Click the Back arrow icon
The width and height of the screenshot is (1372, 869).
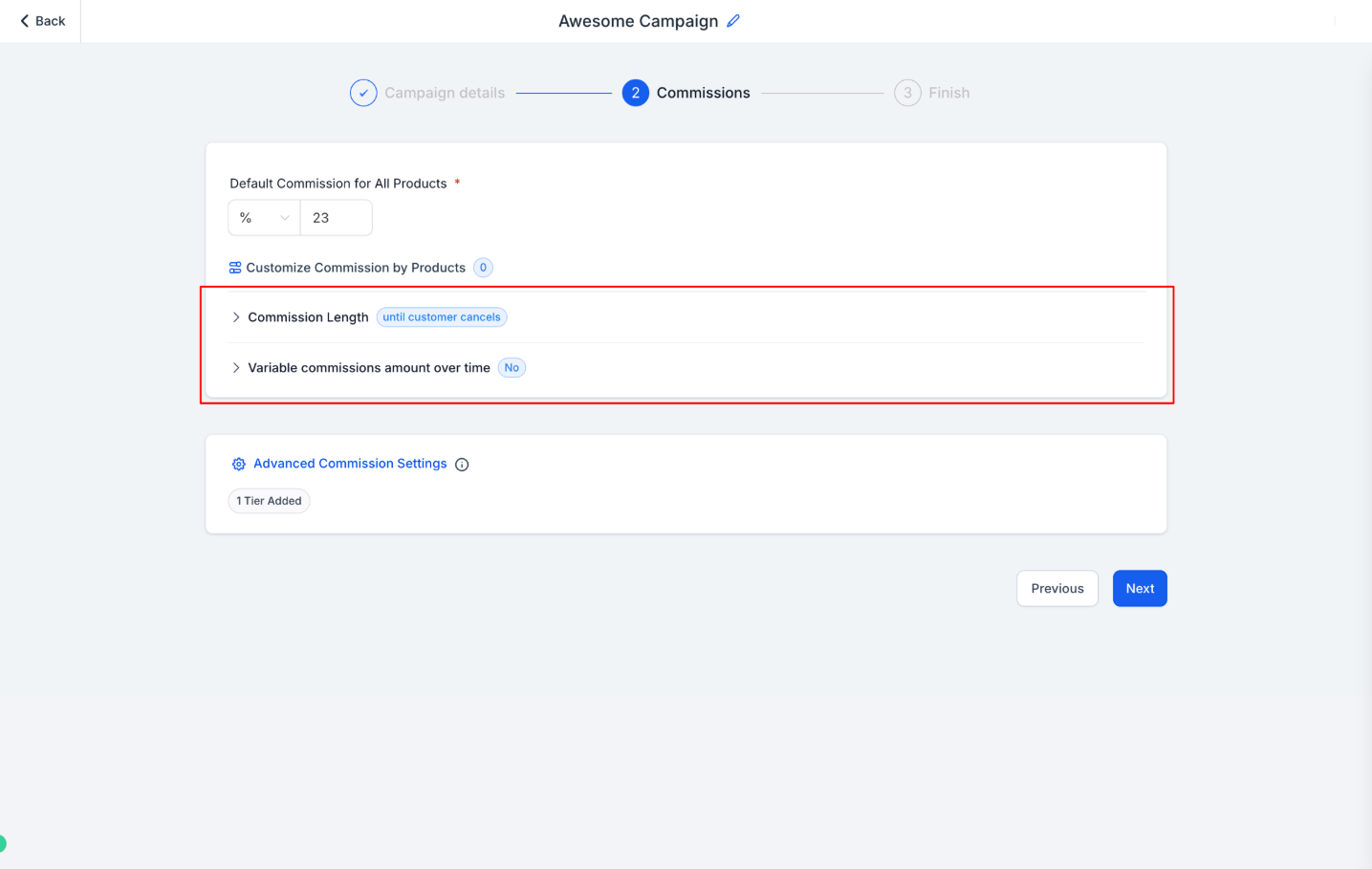click(25, 21)
